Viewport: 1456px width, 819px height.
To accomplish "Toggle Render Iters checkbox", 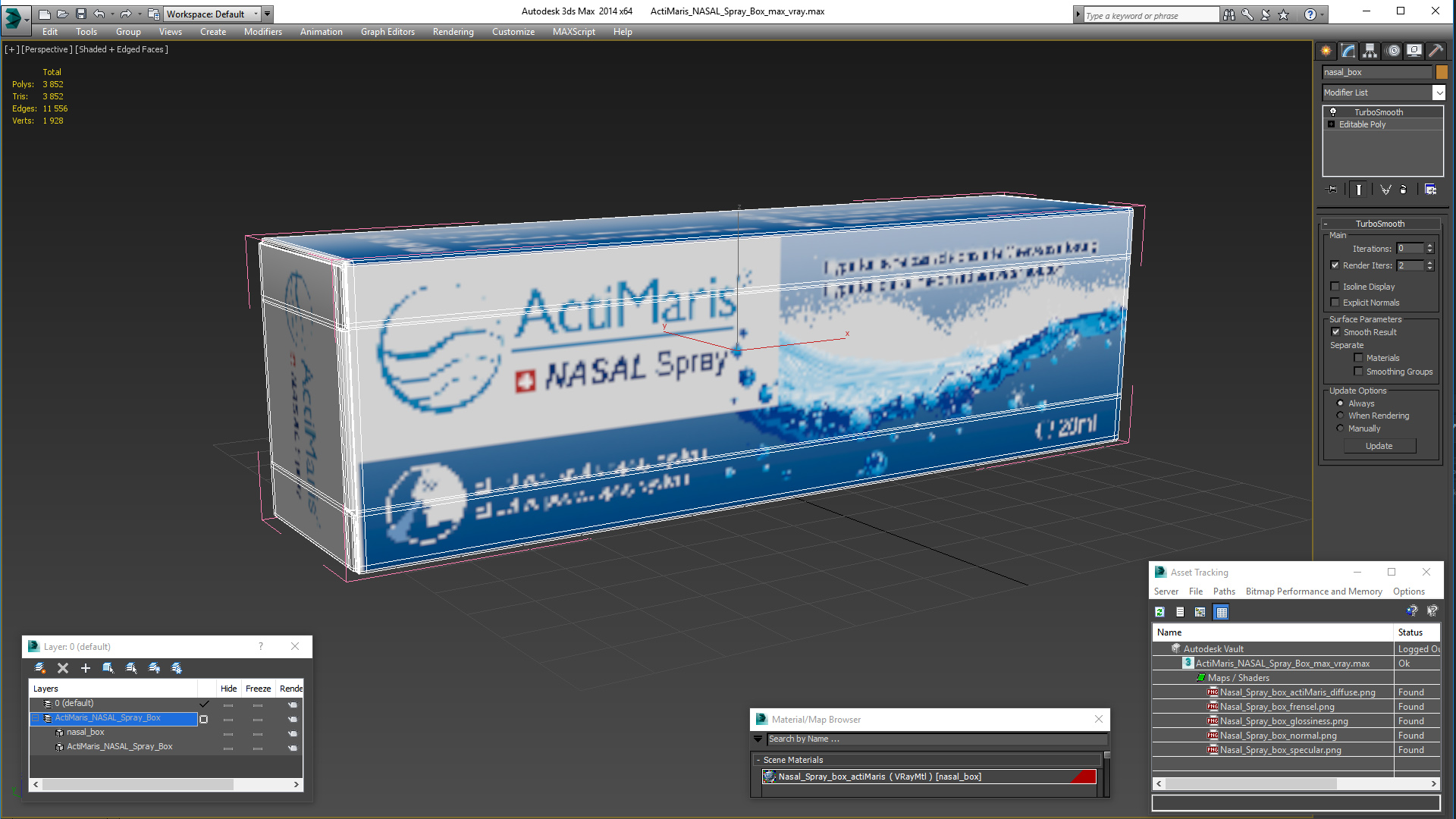I will pos(1335,265).
